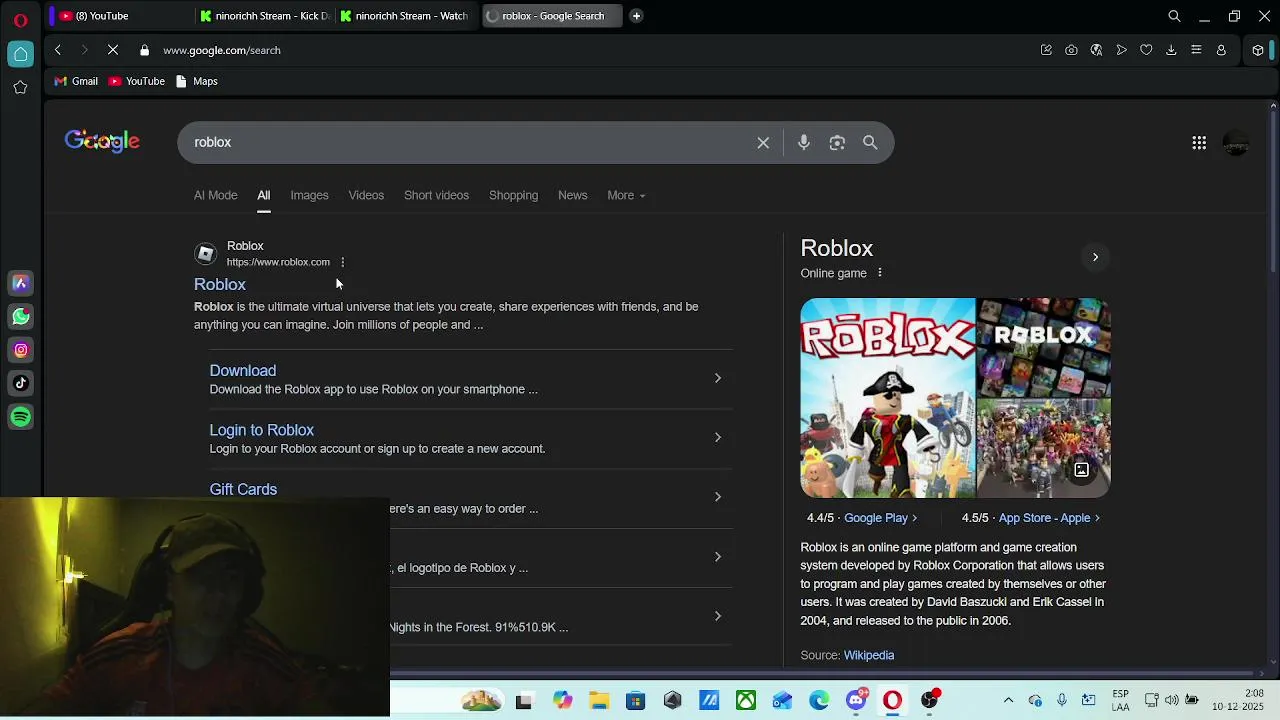Image resolution: width=1280 pixels, height=720 pixels.
Task: Take a snapshot with camera icon
Action: [1071, 50]
